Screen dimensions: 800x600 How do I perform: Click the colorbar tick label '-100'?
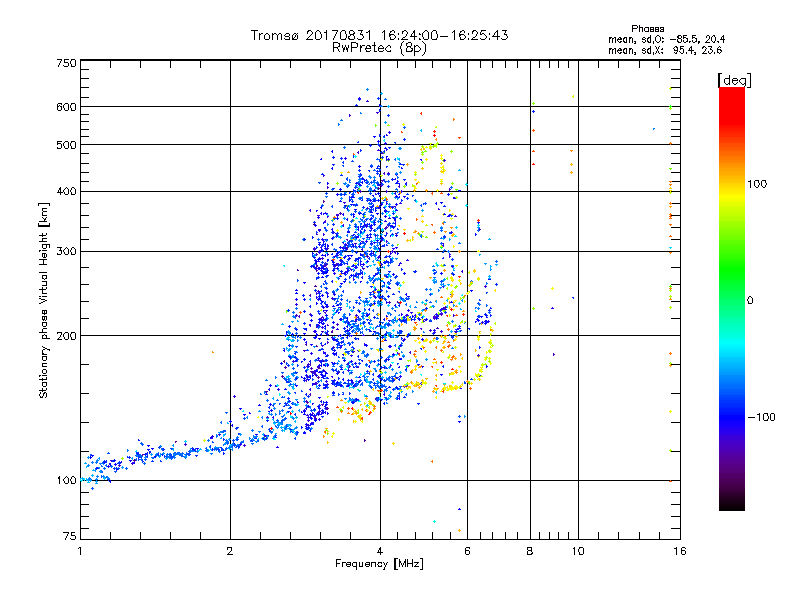(761, 417)
